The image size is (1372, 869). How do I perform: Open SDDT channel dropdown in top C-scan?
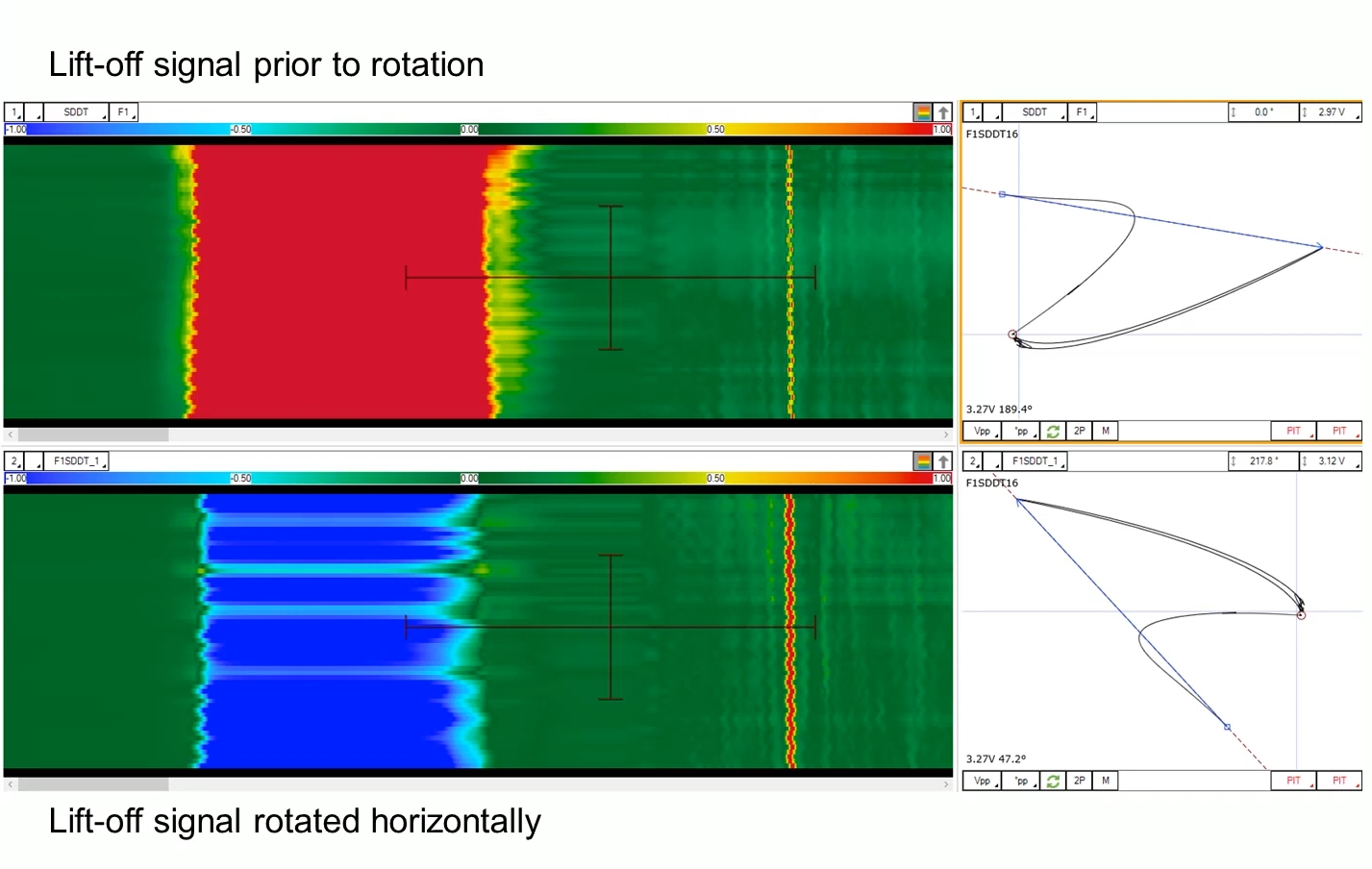pos(76,112)
